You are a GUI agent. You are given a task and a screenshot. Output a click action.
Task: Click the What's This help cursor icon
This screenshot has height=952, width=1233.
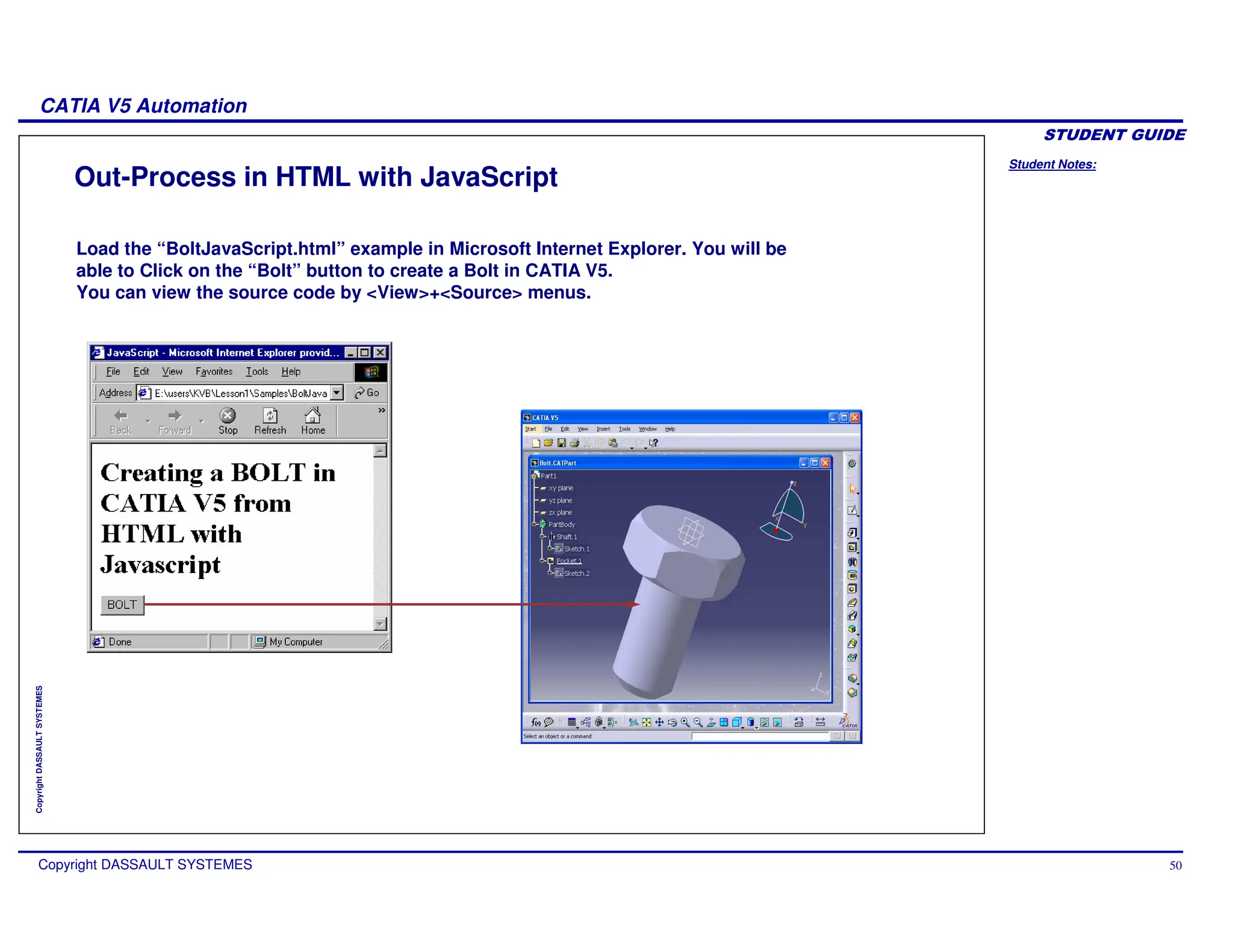coord(654,443)
